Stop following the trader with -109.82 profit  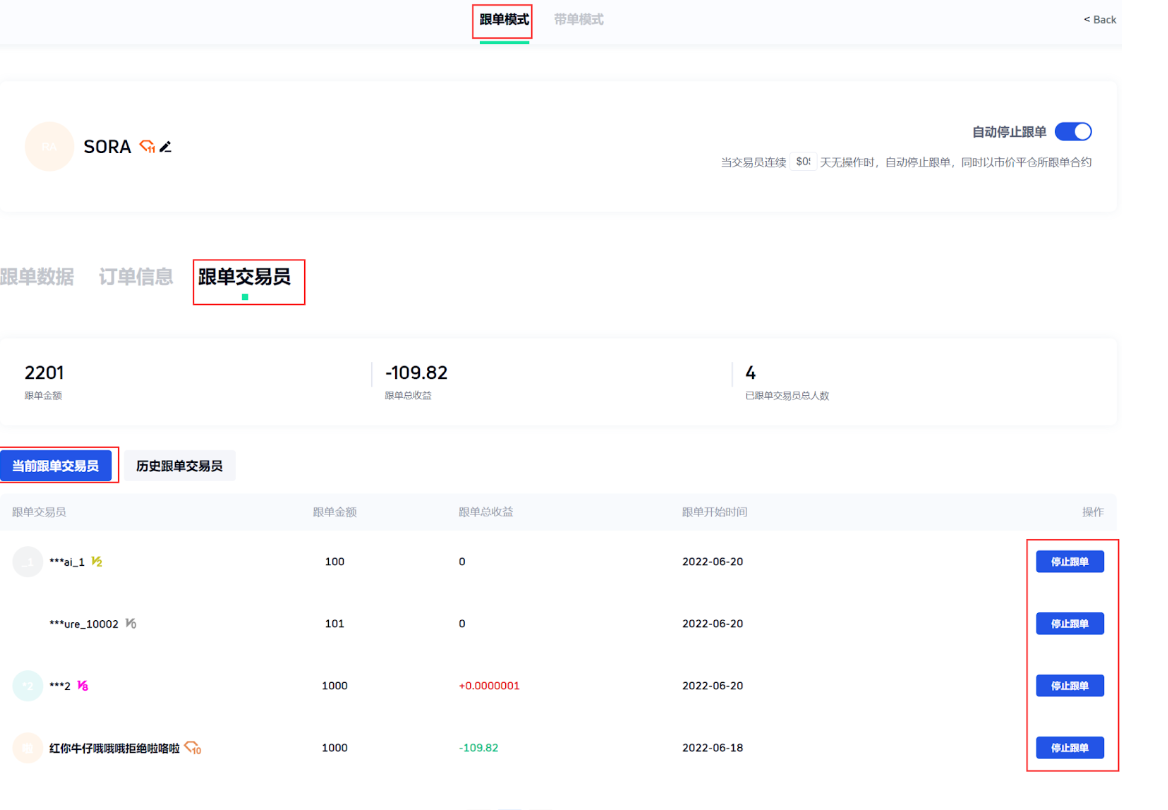click(1069, 748)
